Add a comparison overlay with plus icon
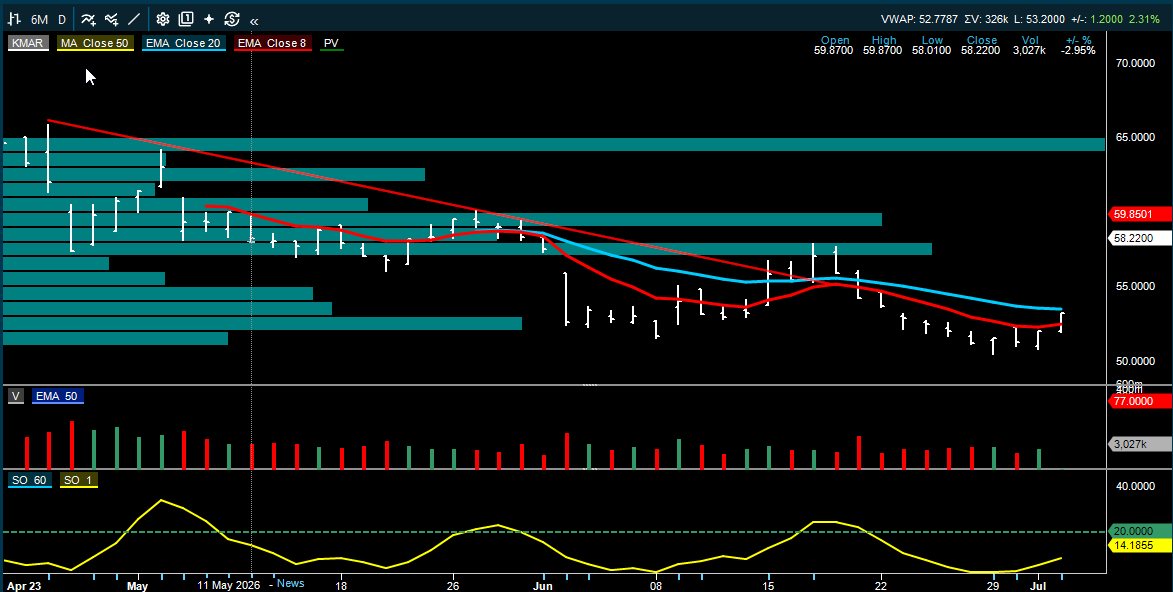Viewport: 1173px width, 592px height. pos(111,19)
